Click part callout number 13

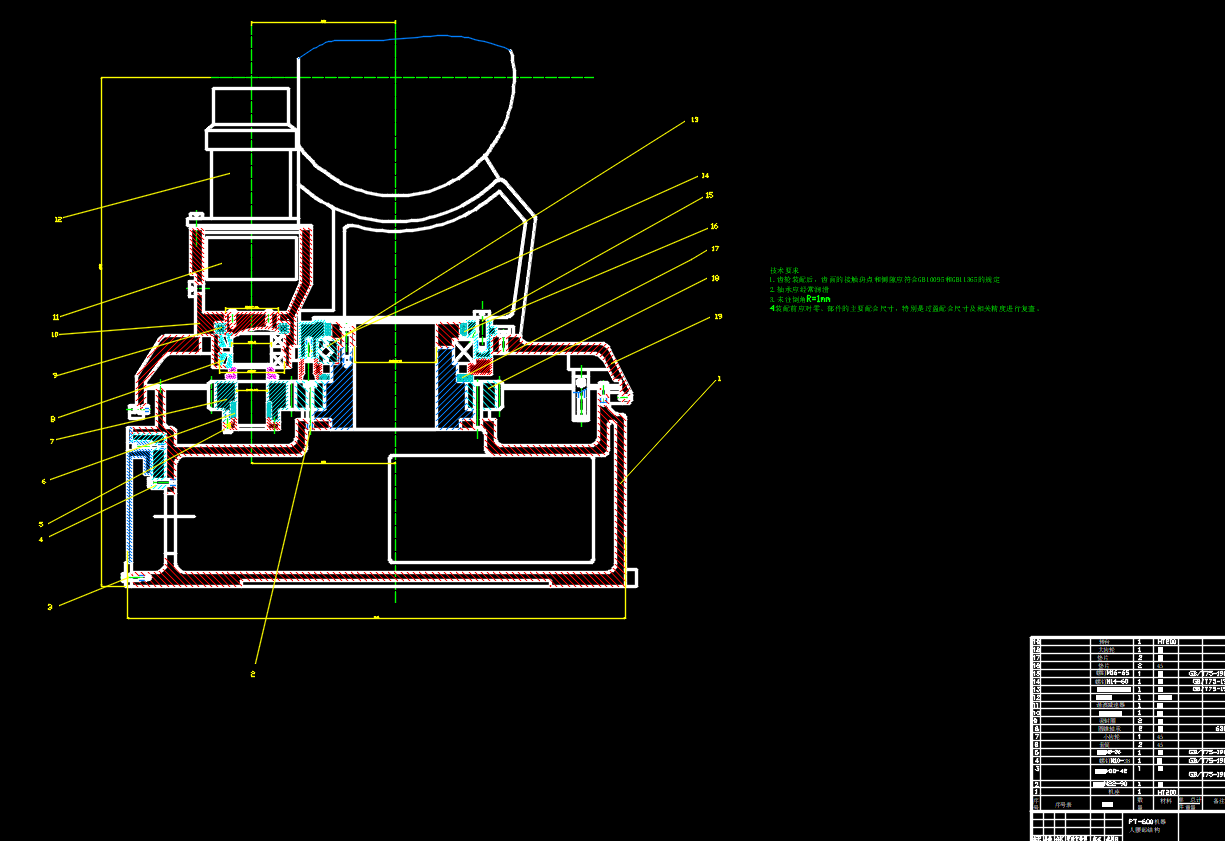click(x=694, y=120)
